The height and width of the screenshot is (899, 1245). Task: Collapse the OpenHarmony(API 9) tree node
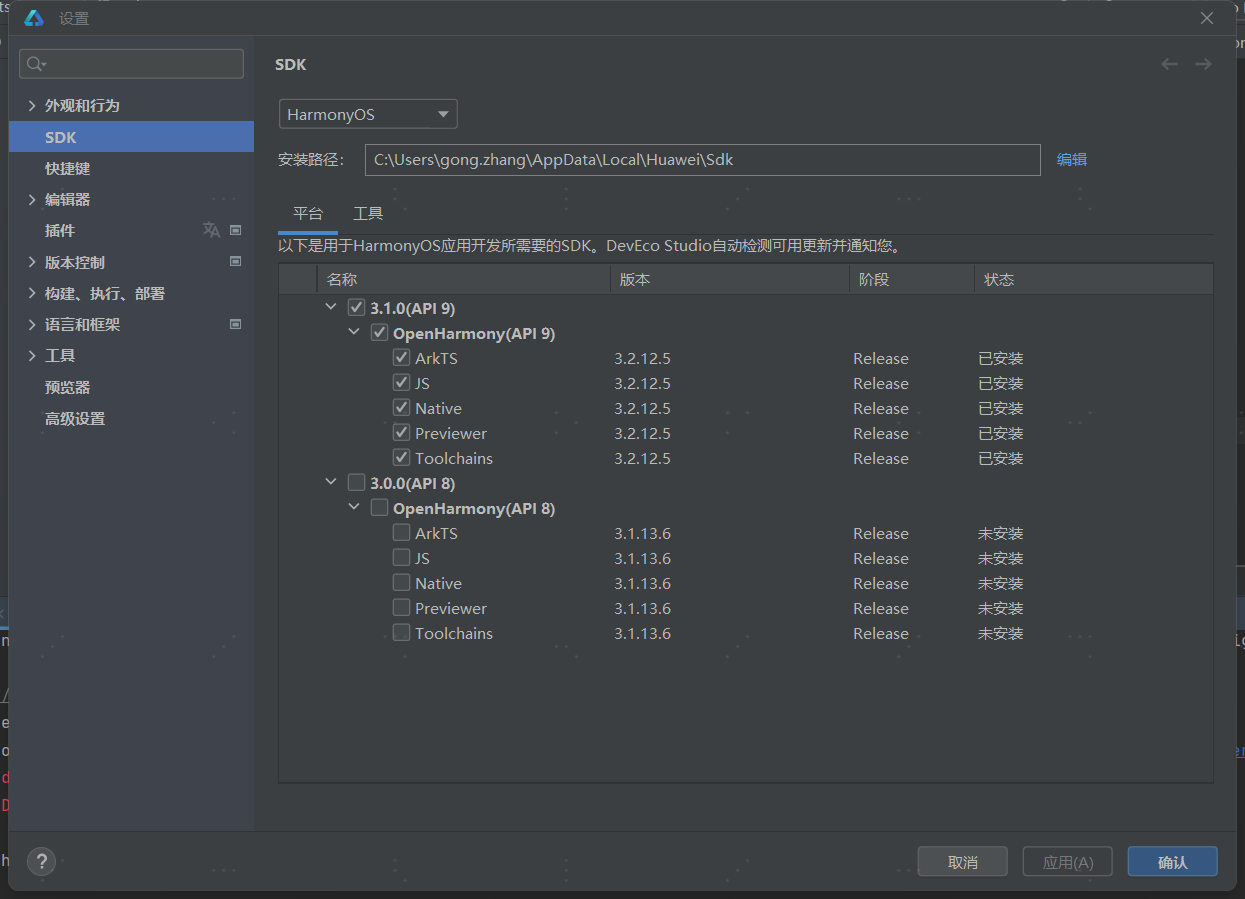(354, 332)
